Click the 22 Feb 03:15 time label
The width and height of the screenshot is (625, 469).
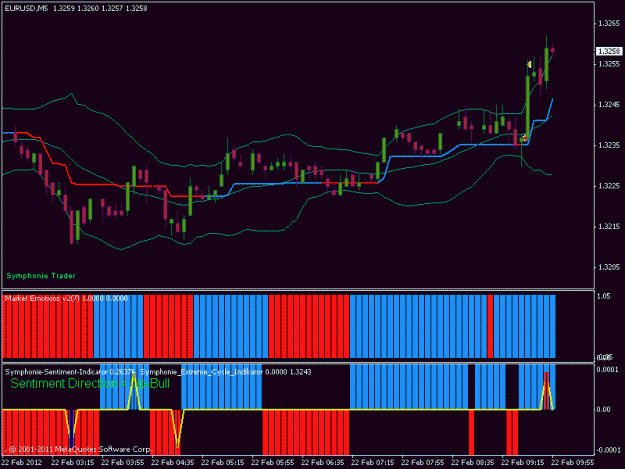[73, 462]
